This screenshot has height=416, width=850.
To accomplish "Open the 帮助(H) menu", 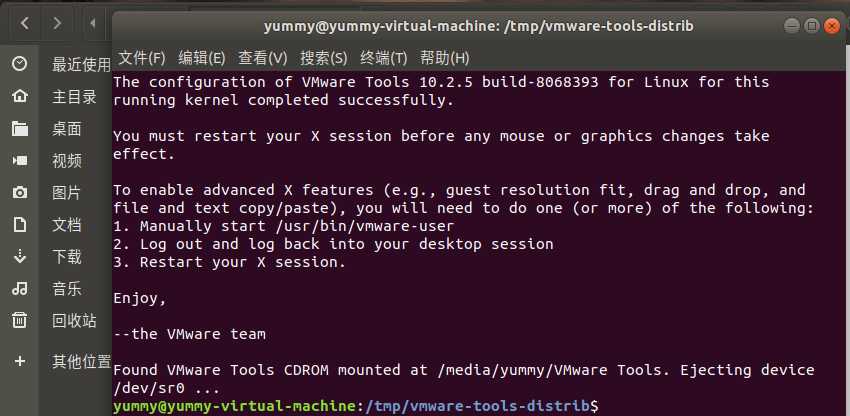I will click(x=445, y=57).
